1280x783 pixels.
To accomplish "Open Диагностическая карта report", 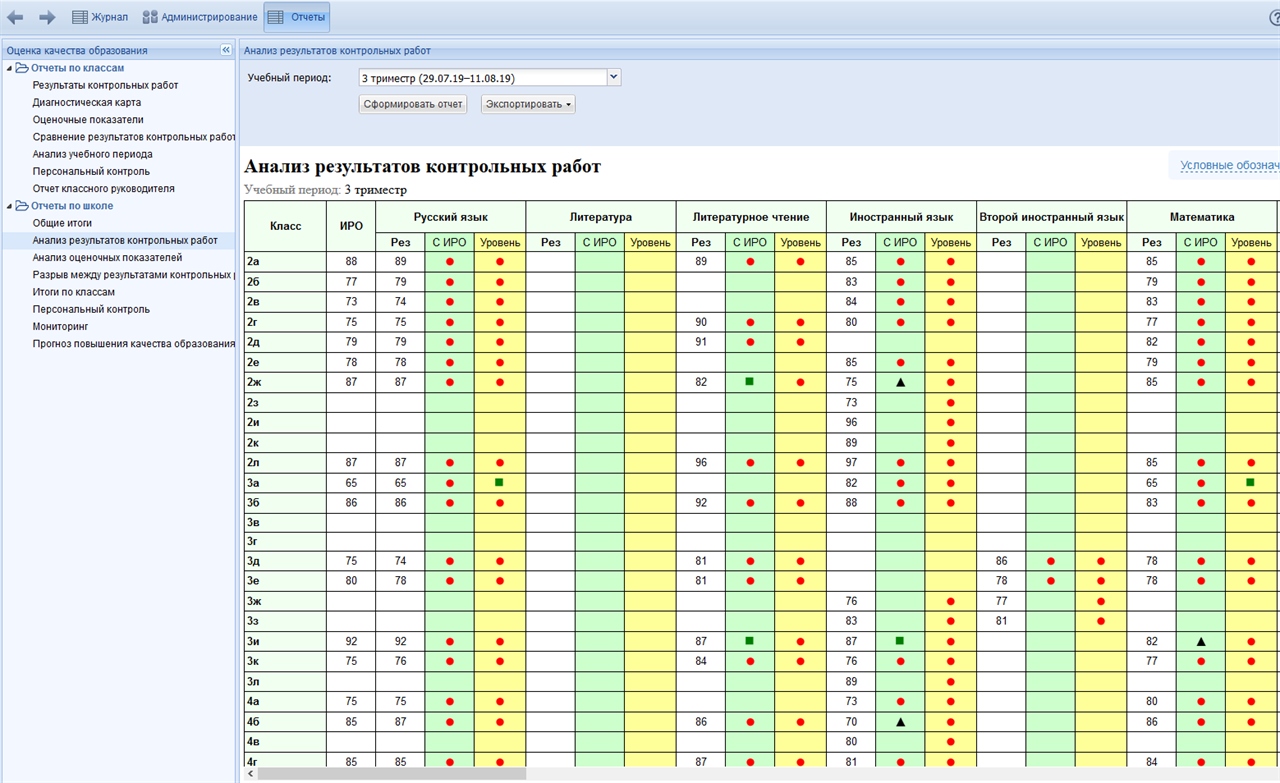I will click(x=86, y=102).
